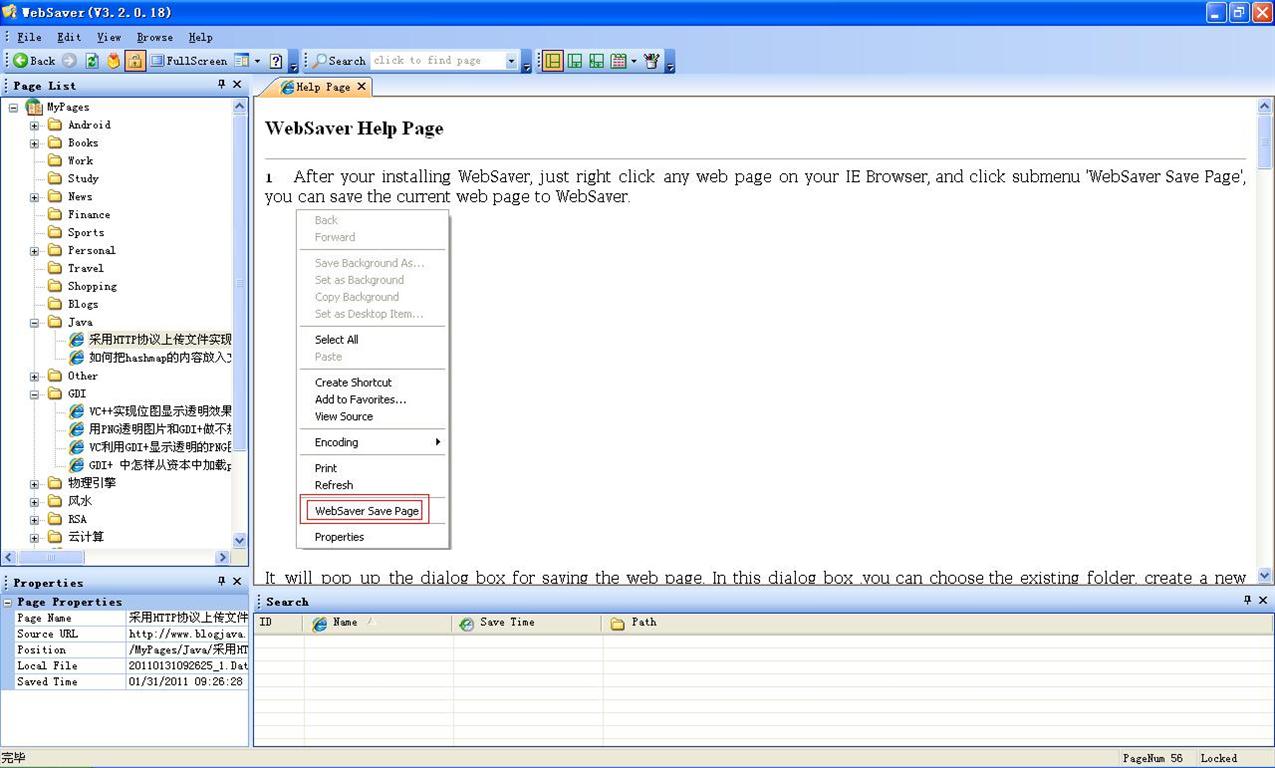Select the Help Page tab

coord(315,87)
